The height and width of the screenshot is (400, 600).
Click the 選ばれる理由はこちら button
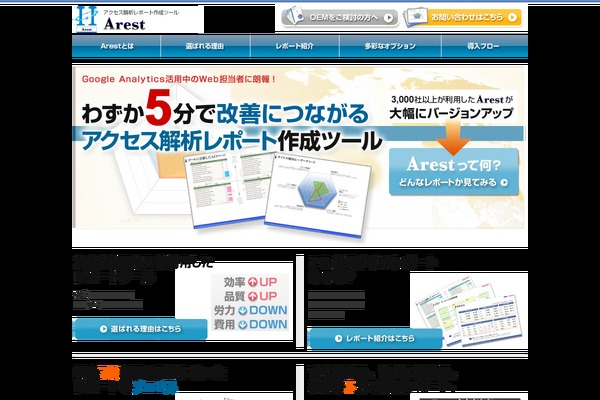point(140,329)
